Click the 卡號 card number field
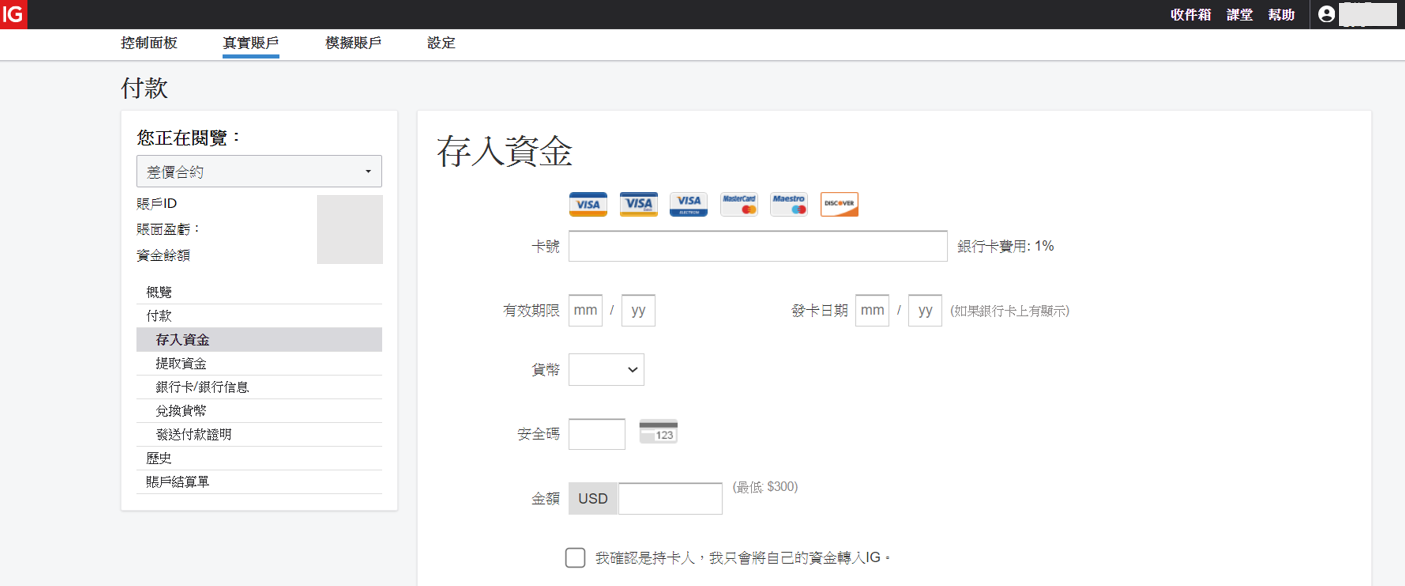The height and width of the screenshot is (586, 1405). 758,246
